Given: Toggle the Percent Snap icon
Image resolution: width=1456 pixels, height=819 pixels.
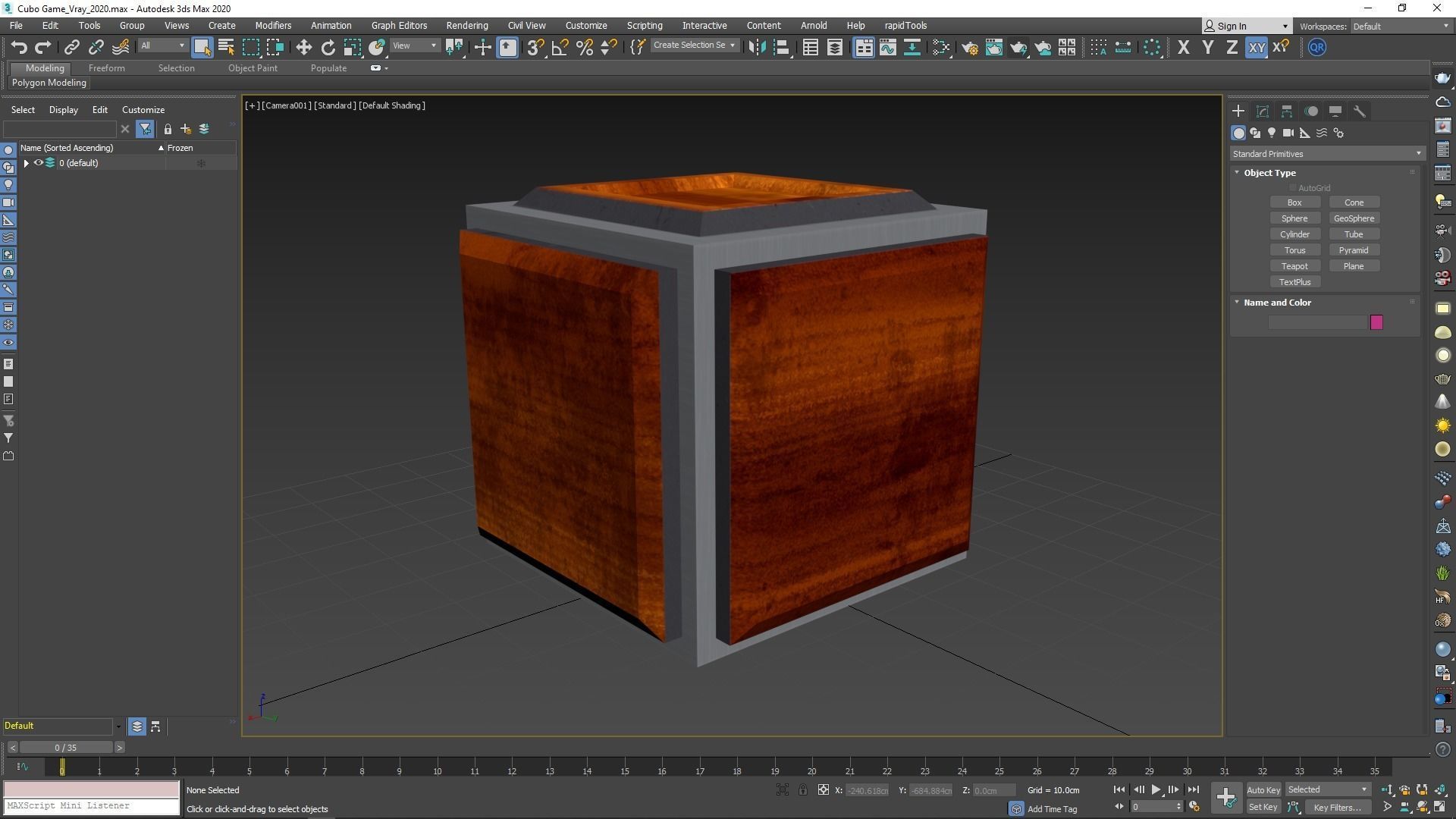Looking at the screenshot, I should [x=584, y=47].
